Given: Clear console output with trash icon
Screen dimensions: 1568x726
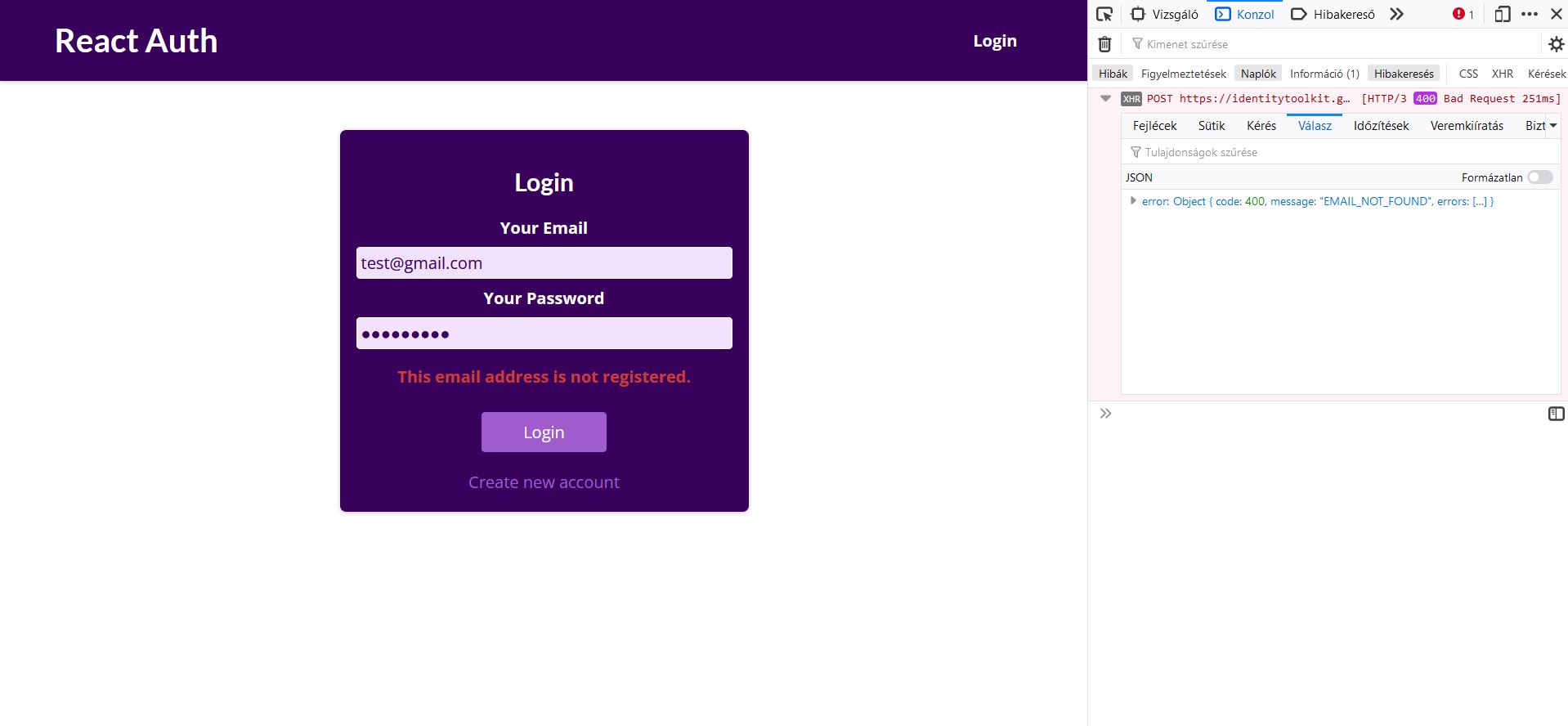Looking at the screenshot, I should pyautogui.click(x=1104, y=44).
